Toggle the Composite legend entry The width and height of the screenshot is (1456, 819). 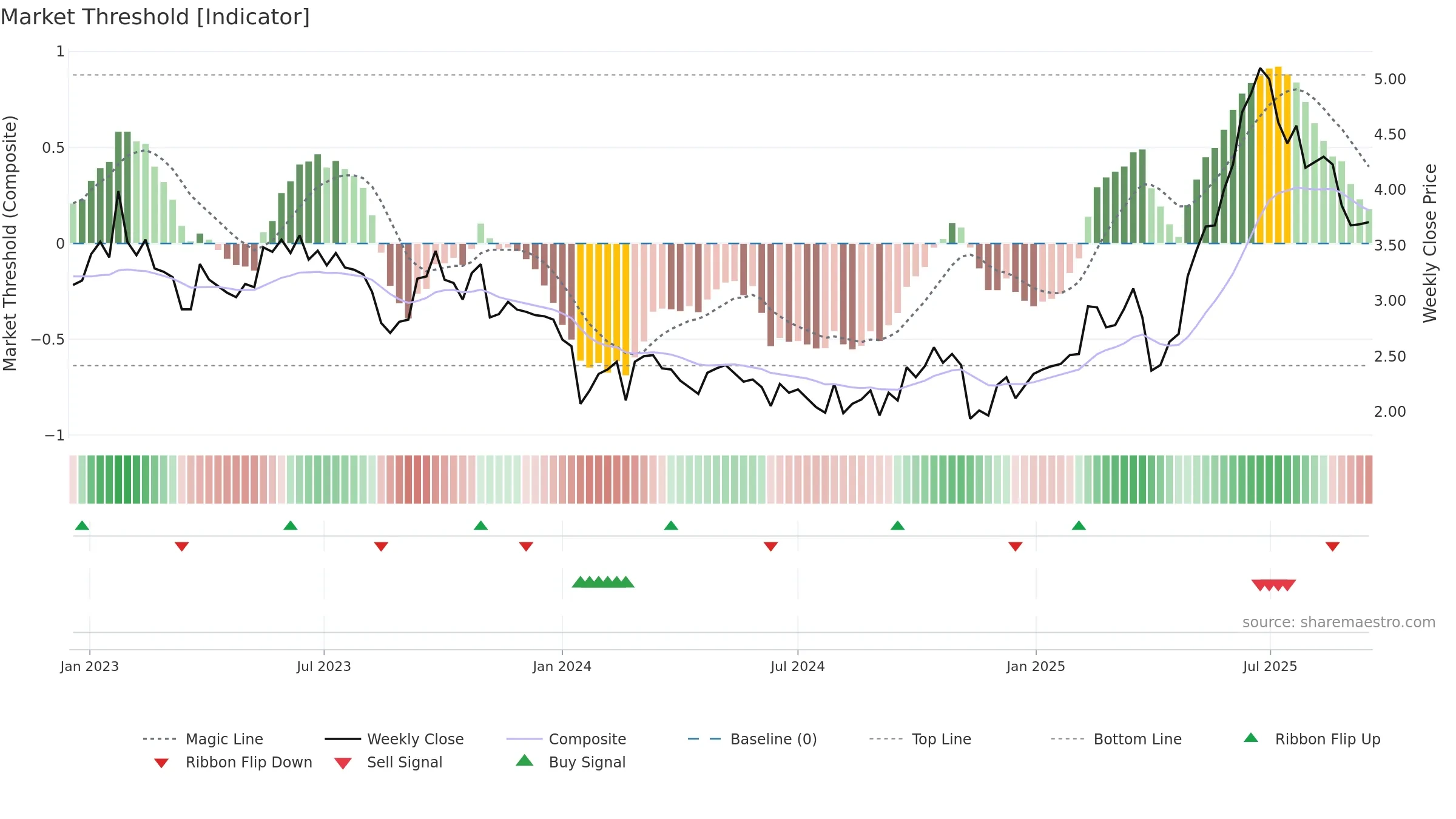566,739
